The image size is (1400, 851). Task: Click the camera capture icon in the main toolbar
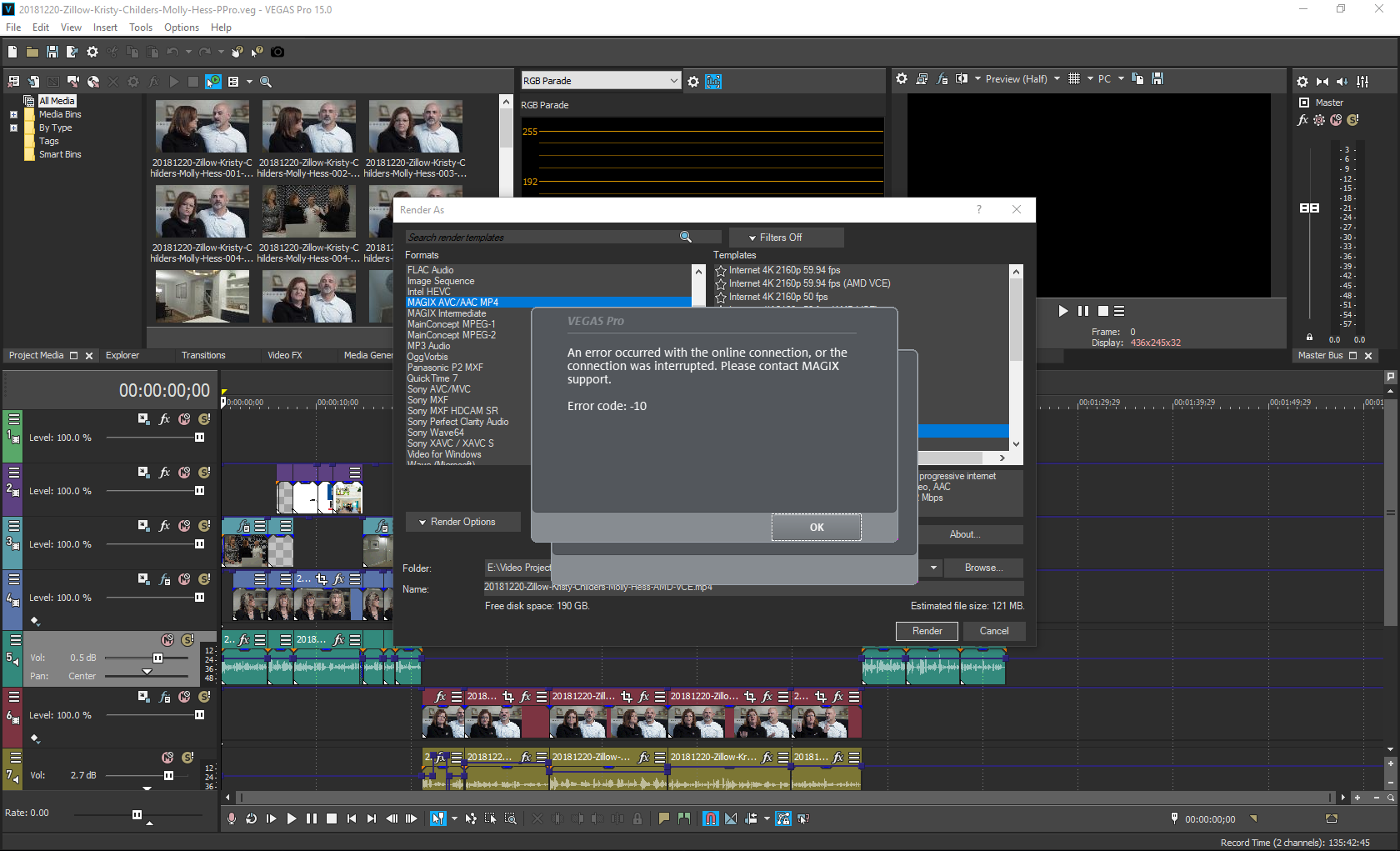coord(277,52)
